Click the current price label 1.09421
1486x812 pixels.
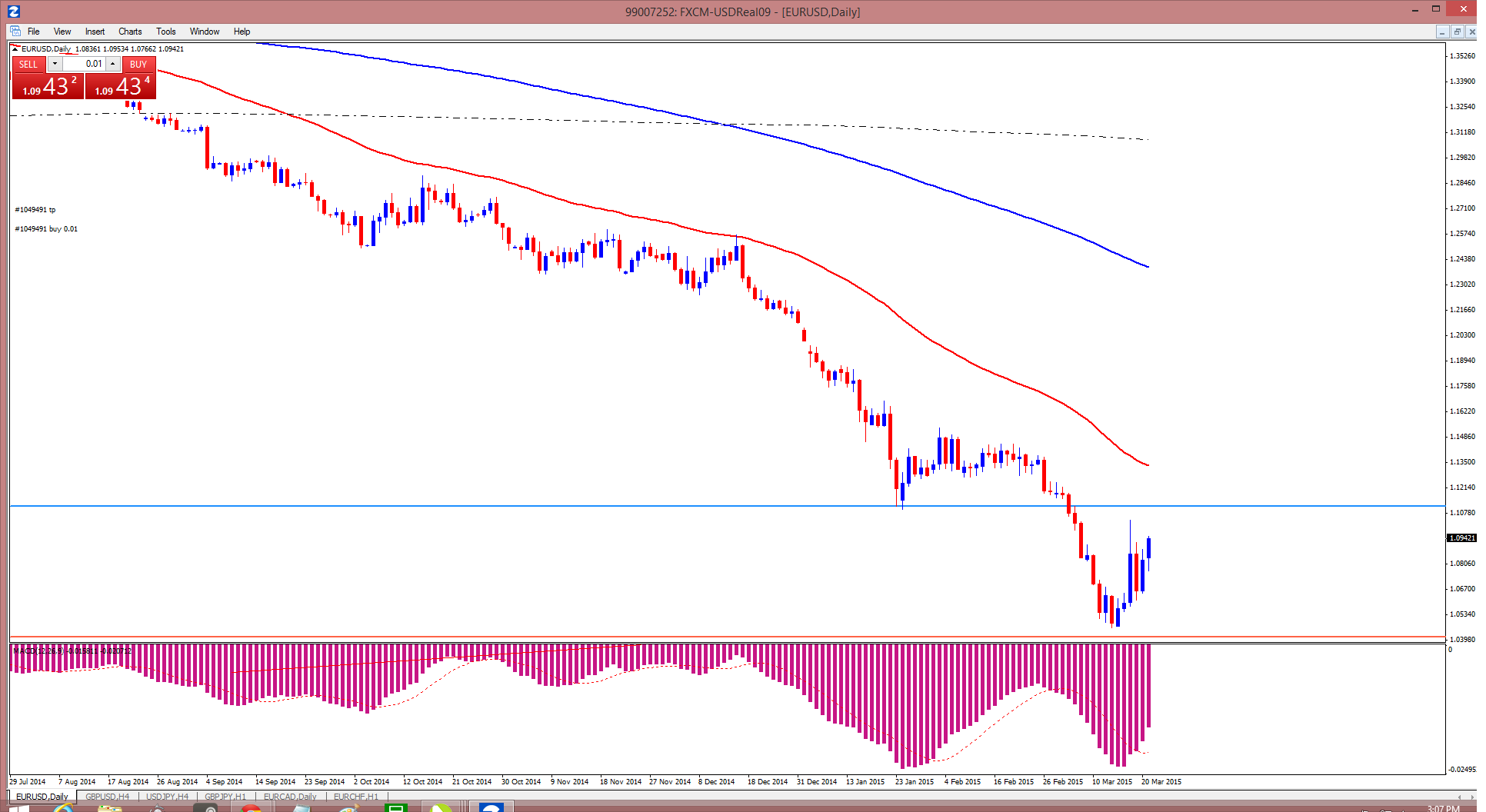click(x=1461, y=538)
